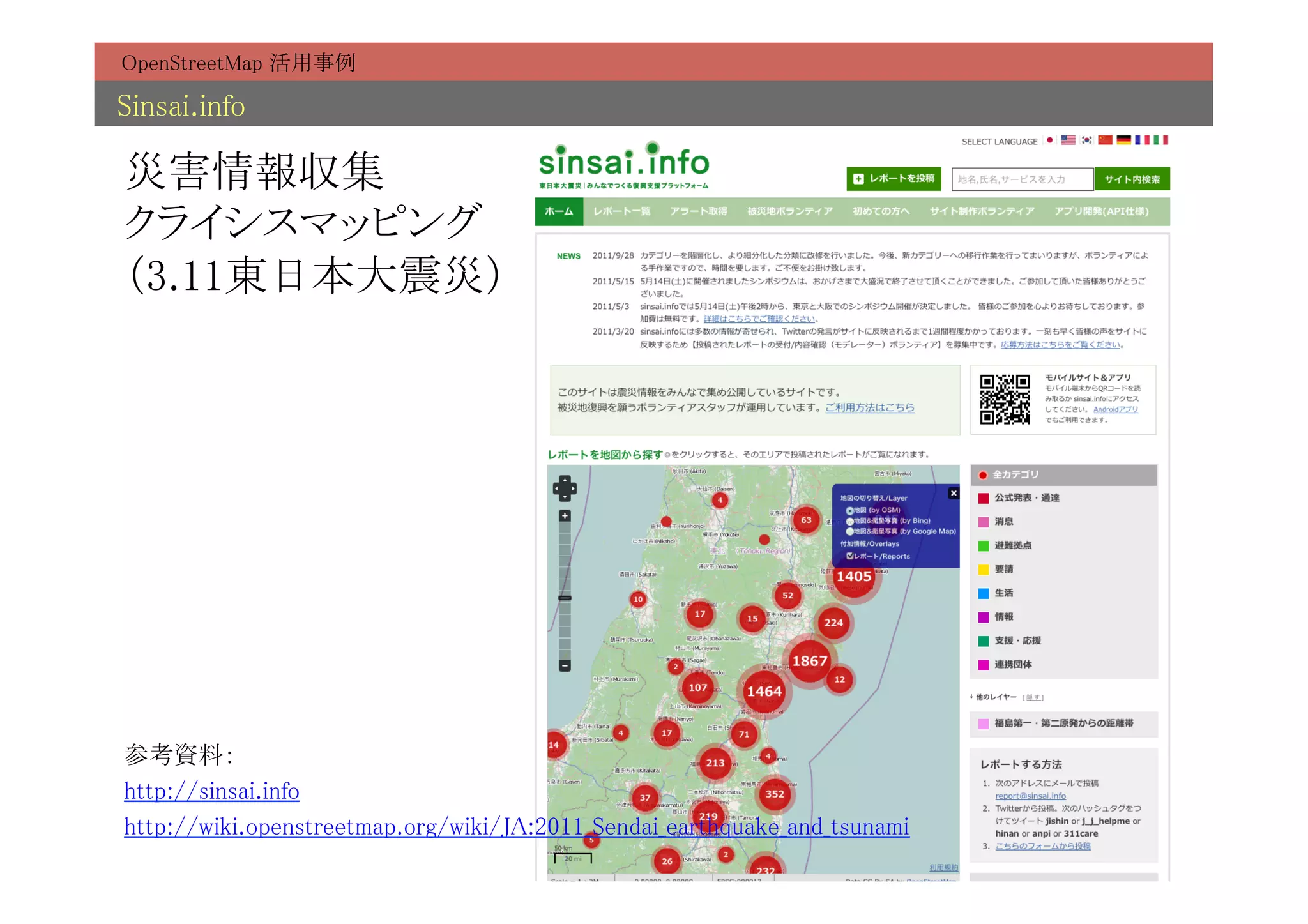Click the 107 cluster marker
1308x924 pixels.
(x=698, y=687)
